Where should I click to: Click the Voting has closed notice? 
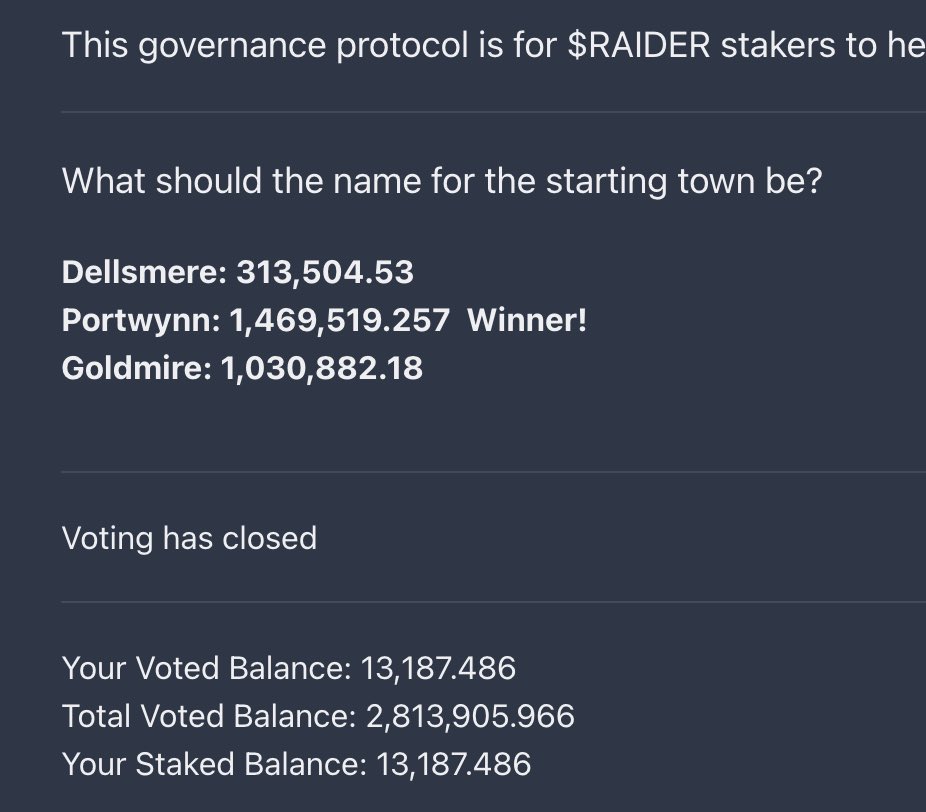(x=189, y=539)
